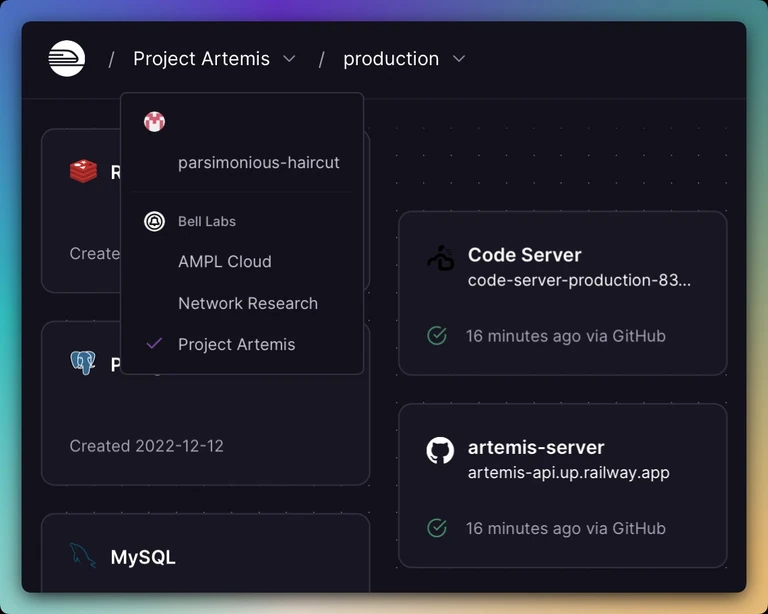768x614 pixels.
Task: Click Code Server '16 minutes ago via GitHub'
Action: pyautogui.click(x=566, y=336)
